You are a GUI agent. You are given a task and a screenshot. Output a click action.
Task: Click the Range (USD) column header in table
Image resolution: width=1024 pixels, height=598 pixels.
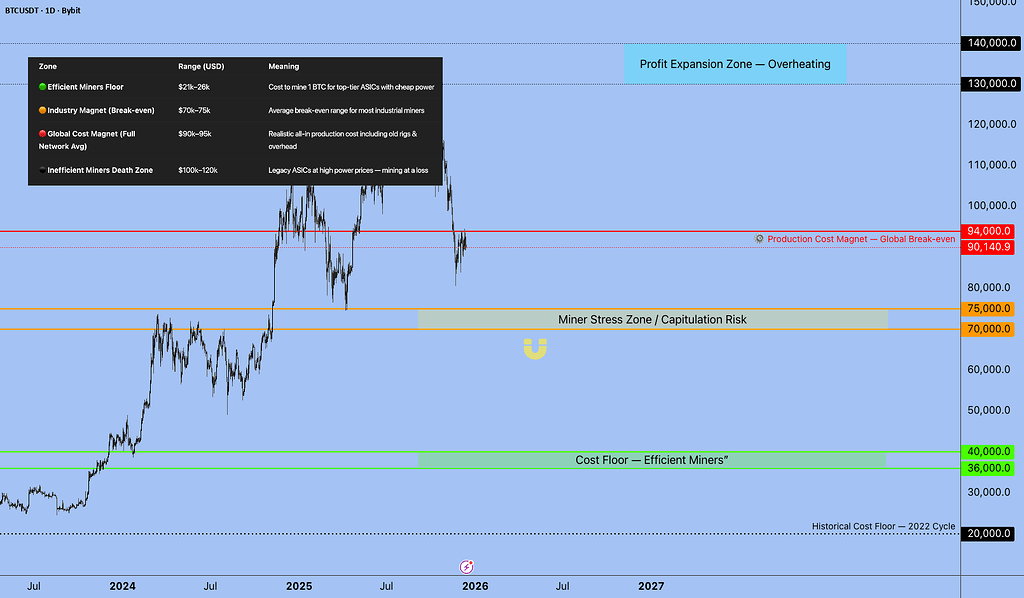coord(201,66)
